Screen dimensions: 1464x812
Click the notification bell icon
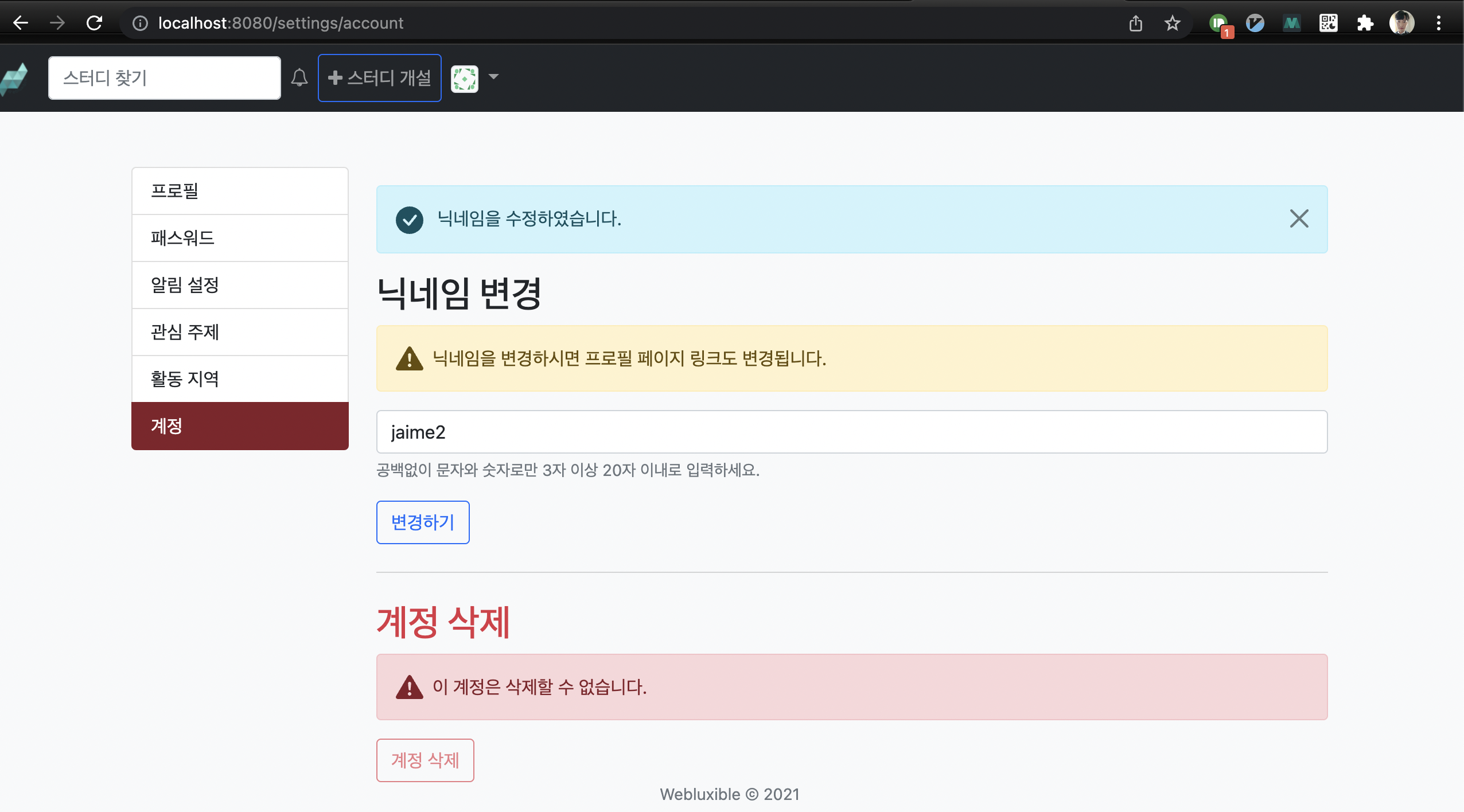click(x=299, y=77)
